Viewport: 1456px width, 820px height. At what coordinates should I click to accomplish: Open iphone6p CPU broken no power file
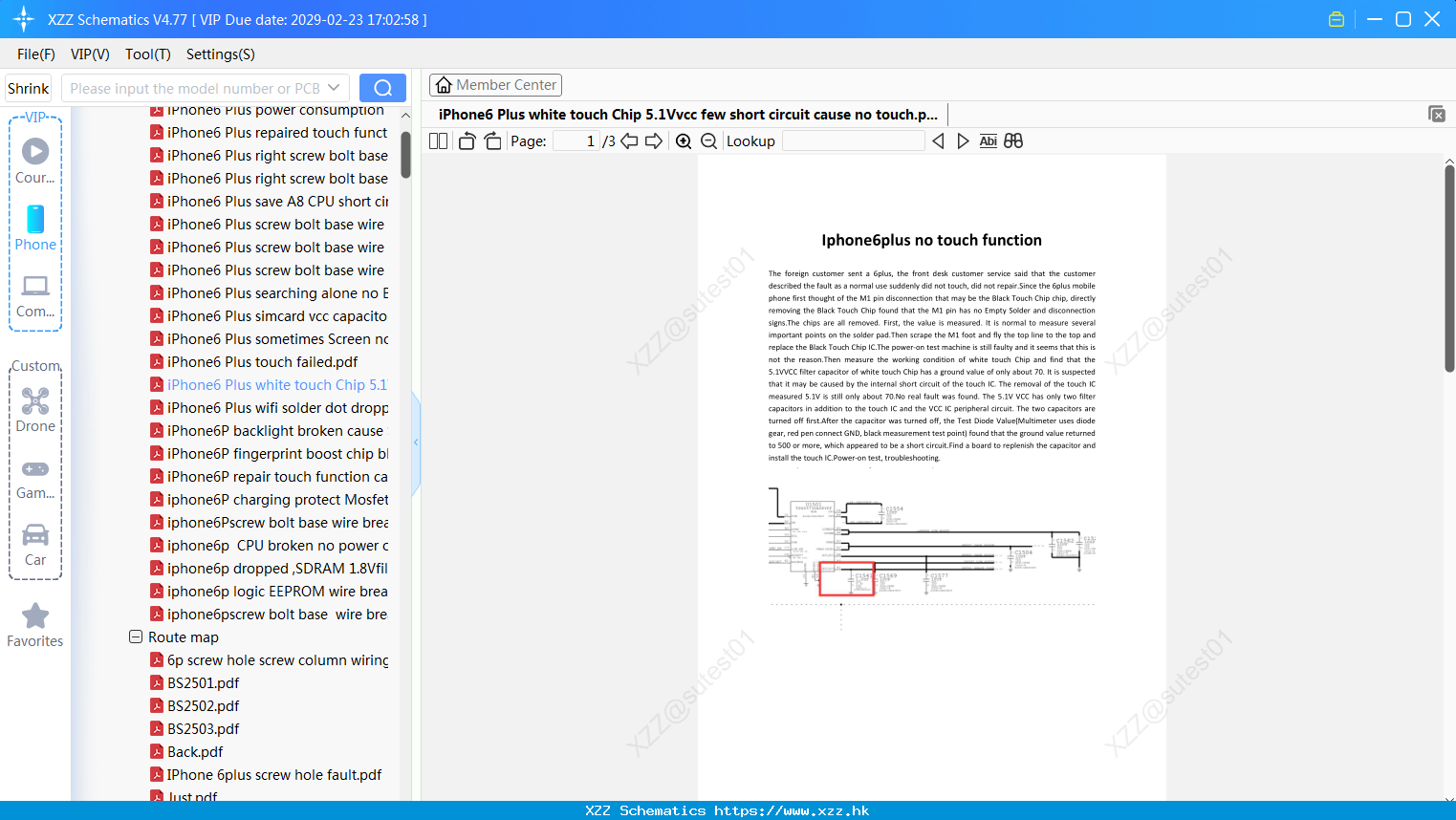(x=269, y=546)
